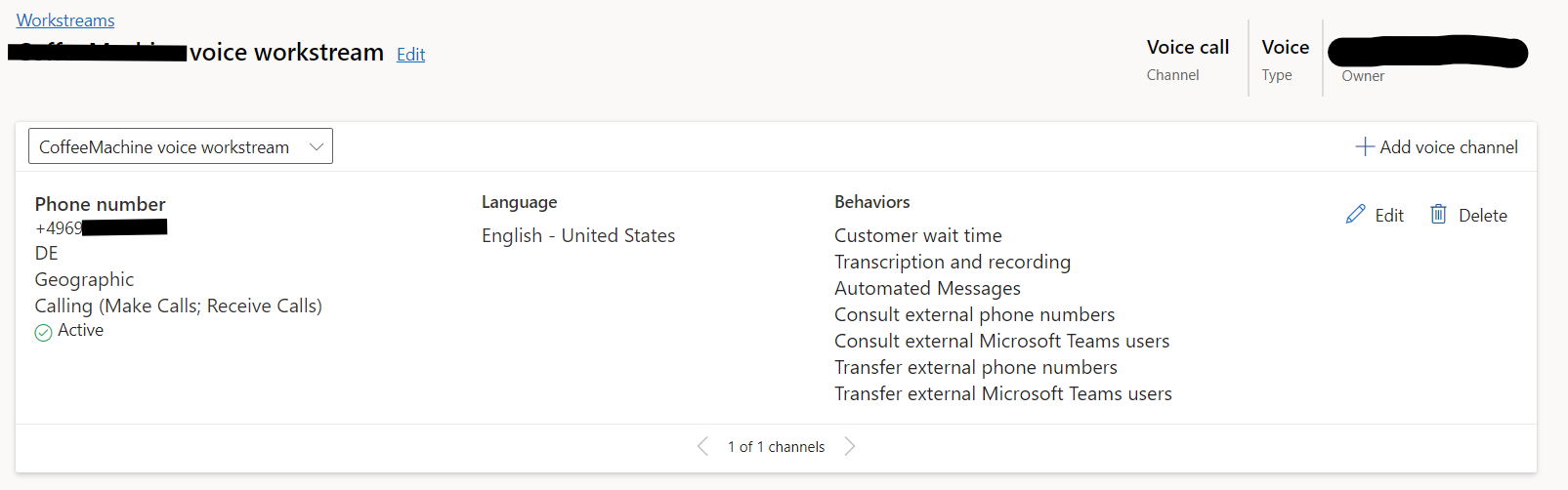Click the Delete button for the voice channel
The image size is (1568, 490).
pyautogui.click(x=1468, y=215)
